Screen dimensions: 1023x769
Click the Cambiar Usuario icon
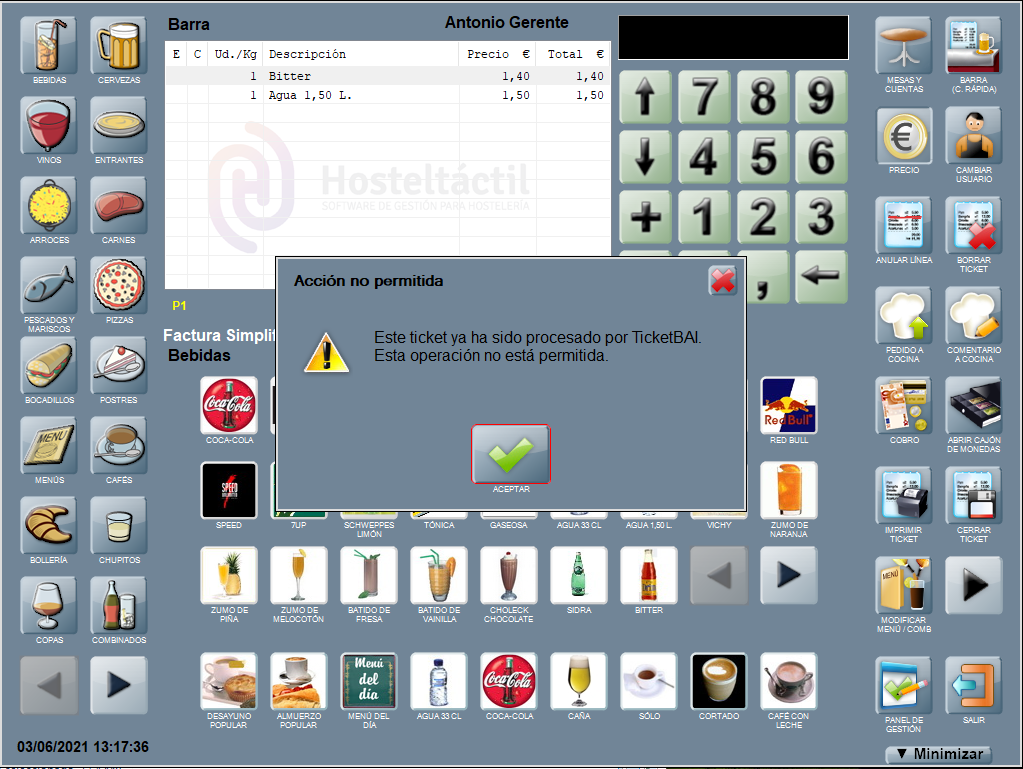pos(973,136)
